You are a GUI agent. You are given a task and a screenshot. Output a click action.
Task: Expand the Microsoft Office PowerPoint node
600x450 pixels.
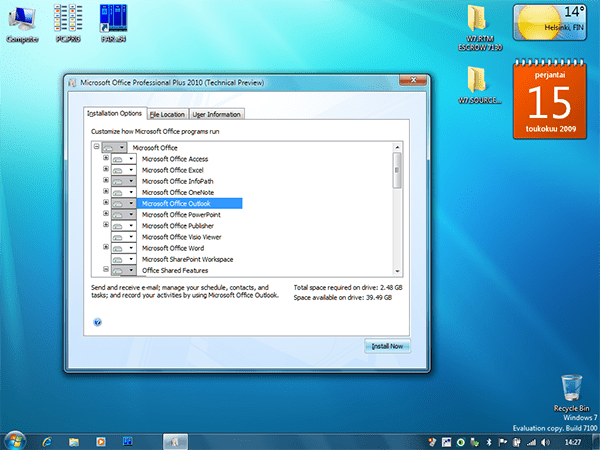(106, 213)
